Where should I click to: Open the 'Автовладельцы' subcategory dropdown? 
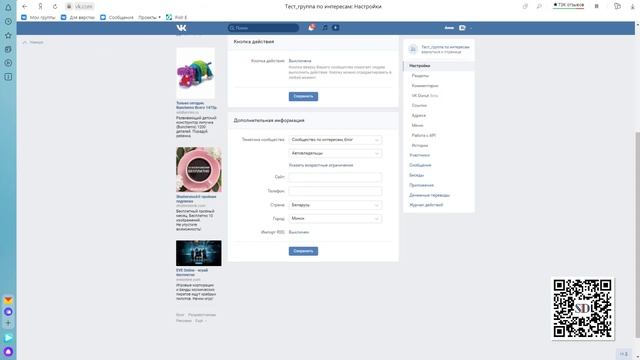click(335, 153)
